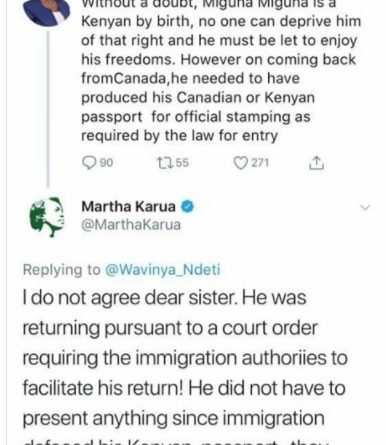This screenshot has height=445, width=386.
Task: Share the tweet using upload icon
Action: [x=316, y=163]
